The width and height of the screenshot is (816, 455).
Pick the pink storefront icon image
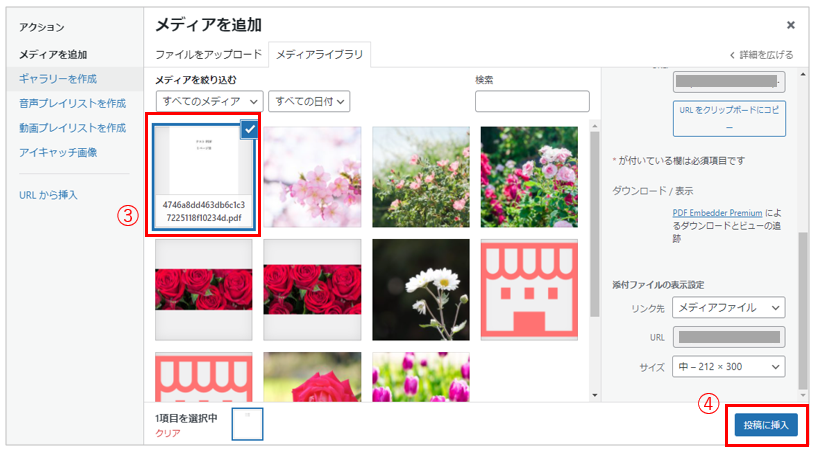529,290
